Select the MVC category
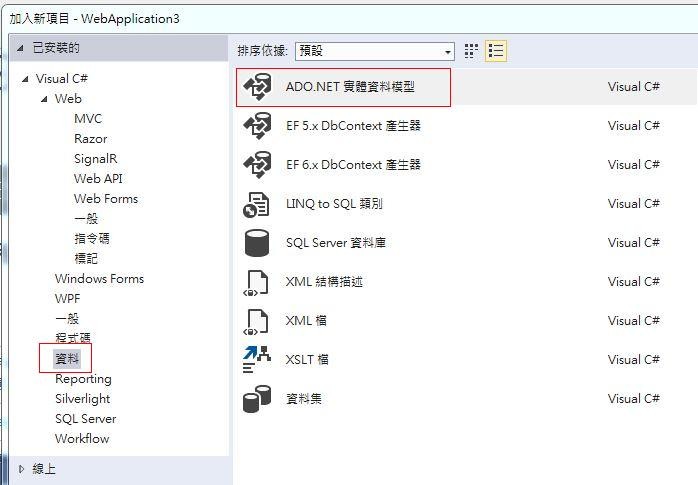 (x=88, y=119)
